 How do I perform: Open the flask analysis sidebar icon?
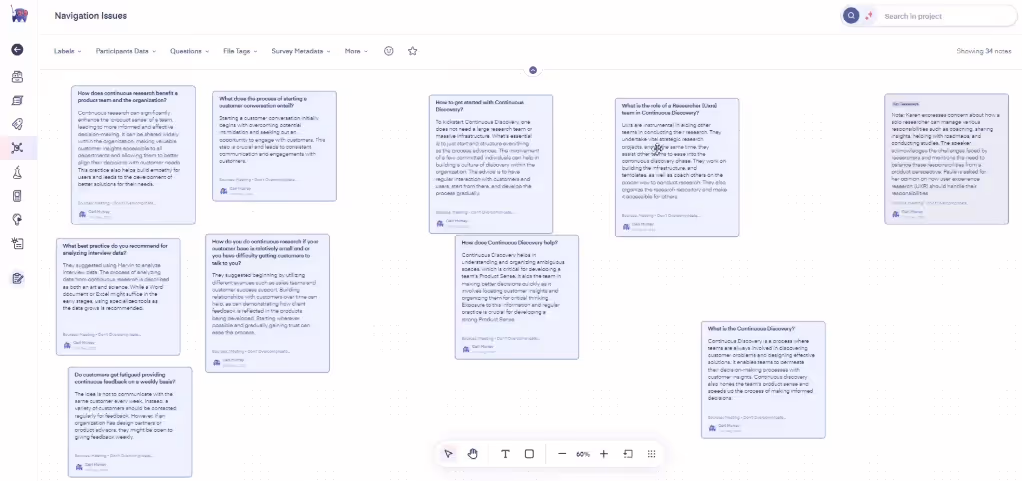pos(18,172)
